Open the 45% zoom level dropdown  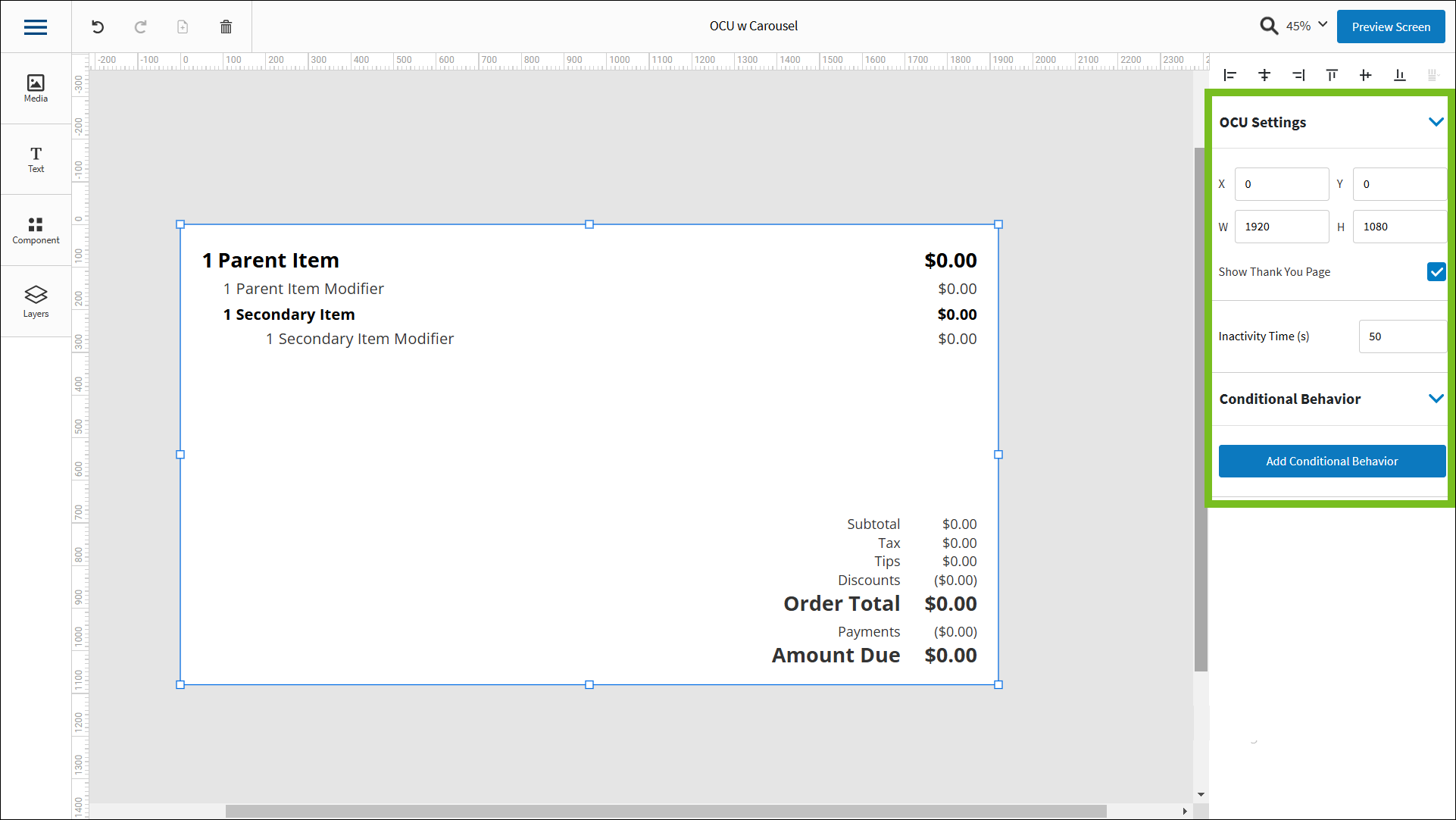1308,26
